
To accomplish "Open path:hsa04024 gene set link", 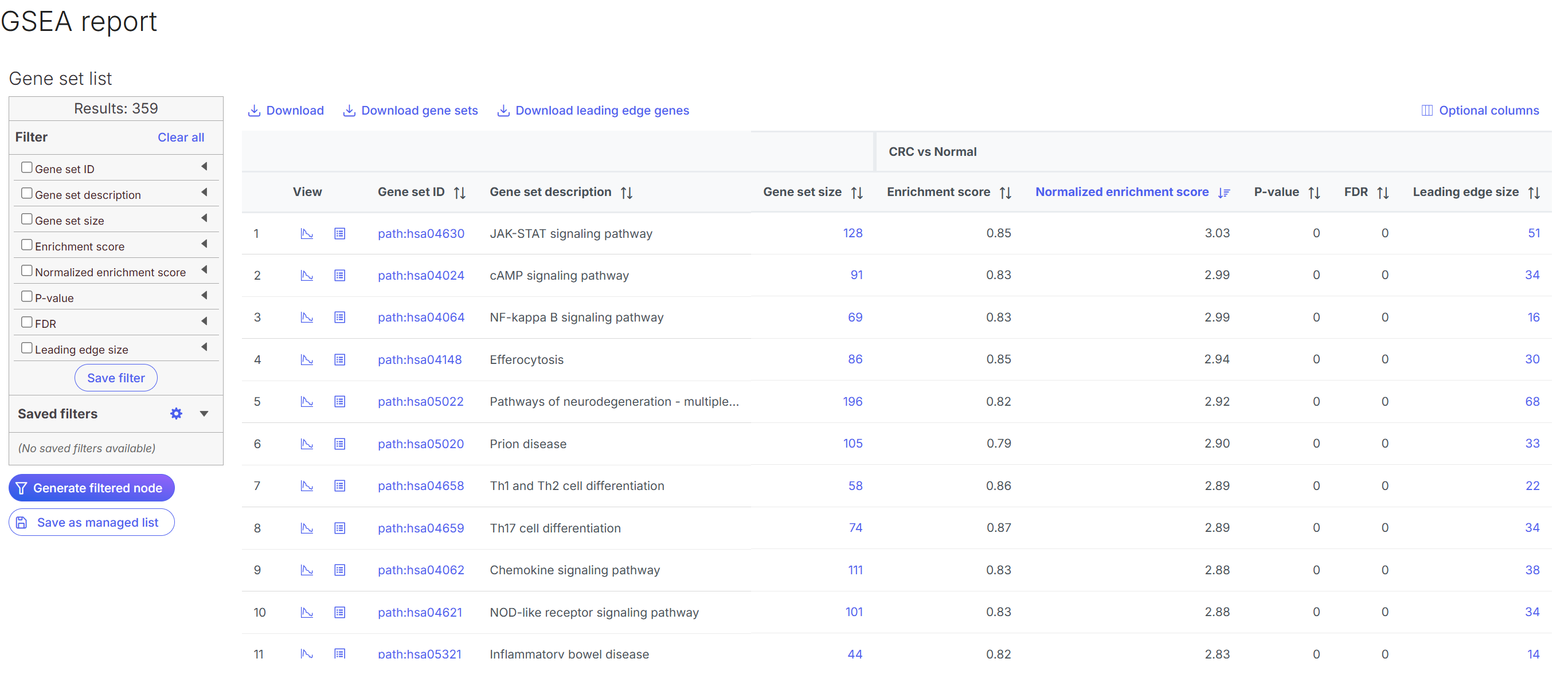I will pos(421,276).
